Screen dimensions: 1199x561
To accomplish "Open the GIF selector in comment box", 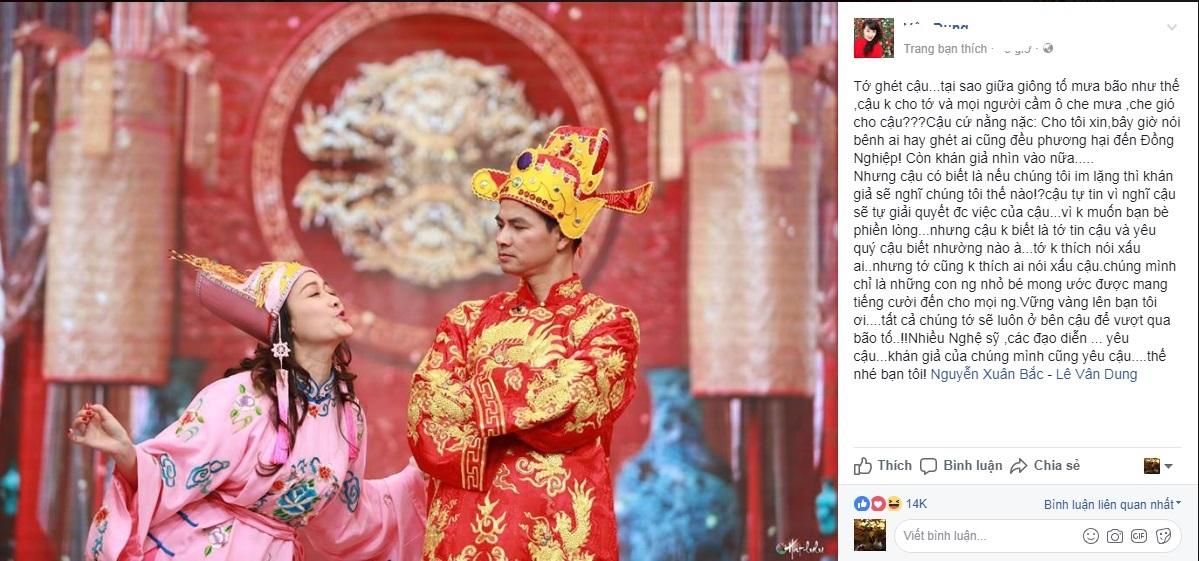I will (x=1139, y=536).
